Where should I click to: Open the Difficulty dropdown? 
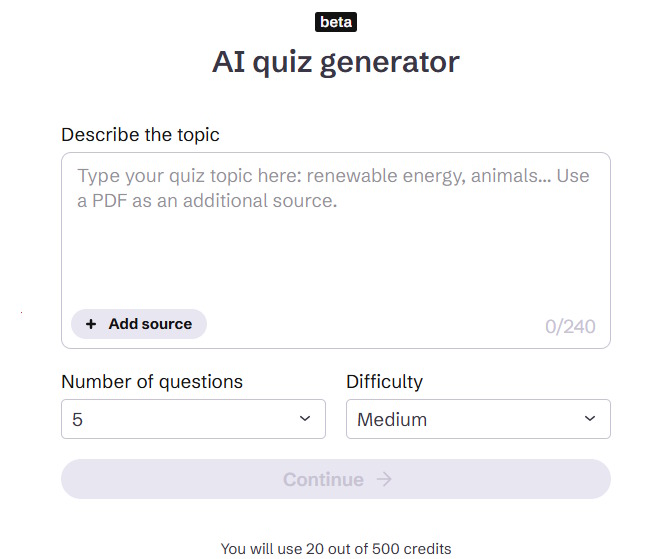tap(478, 419)
